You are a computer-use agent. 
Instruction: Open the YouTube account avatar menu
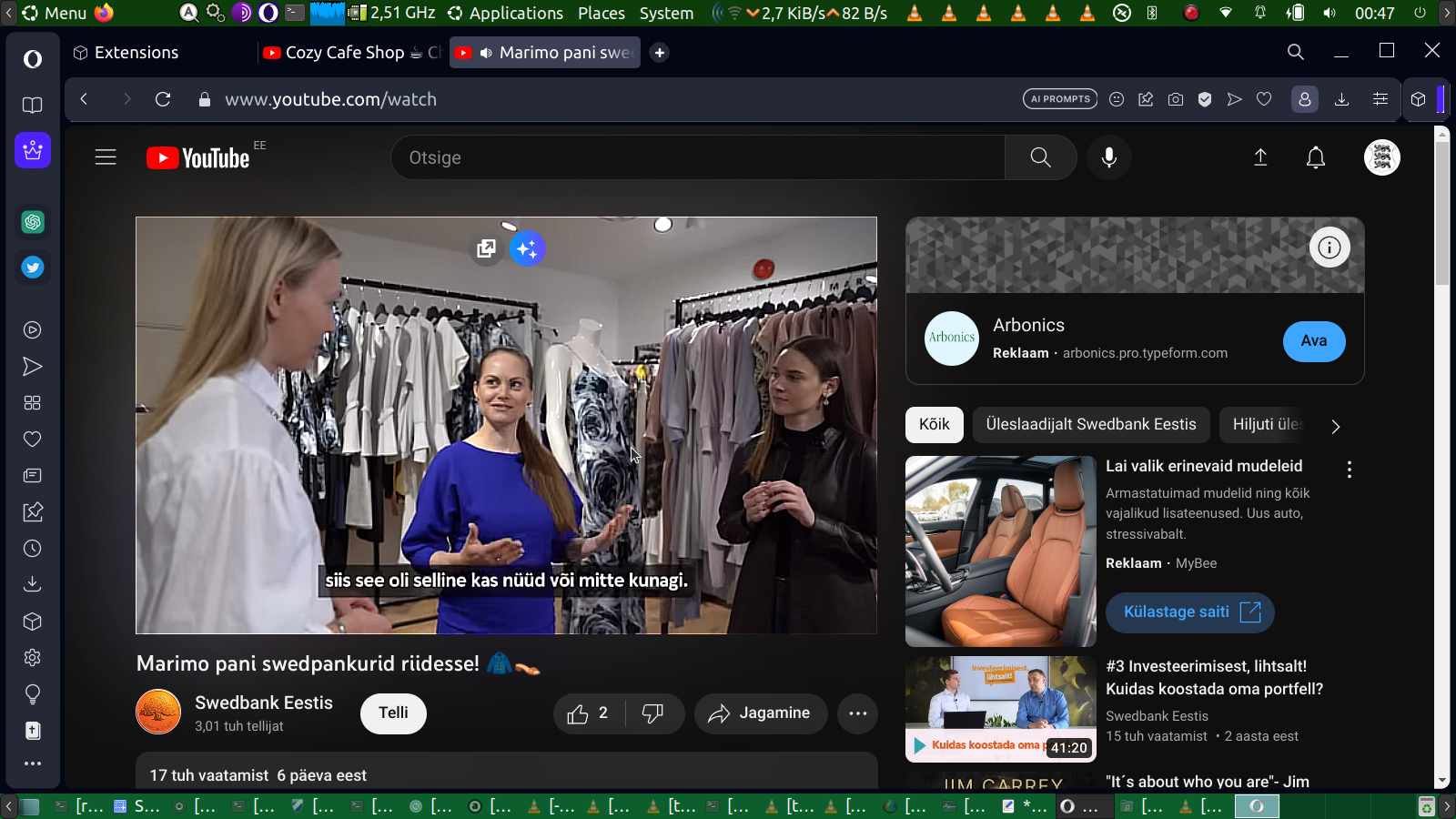[1382, 157]
